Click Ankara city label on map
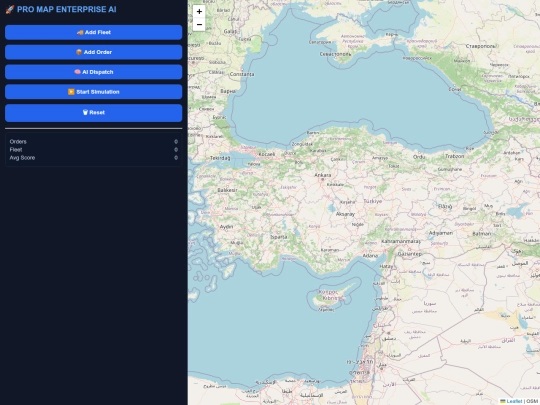Image resolution: width=540 pixels, height=405 pixels. [x=323, y=175]
